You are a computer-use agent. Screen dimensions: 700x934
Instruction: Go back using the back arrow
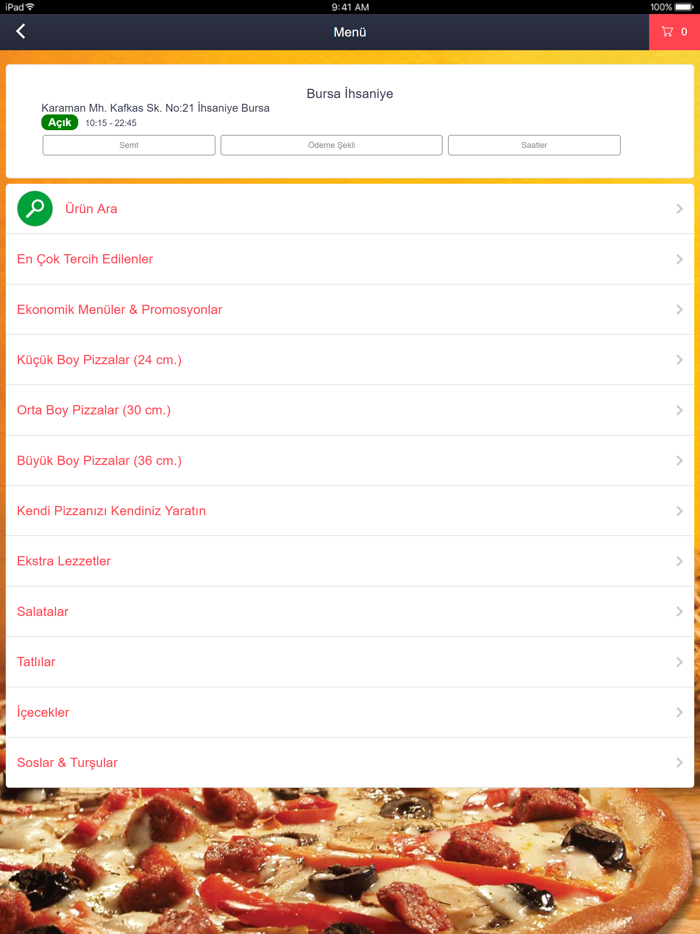tap(21, 32)
